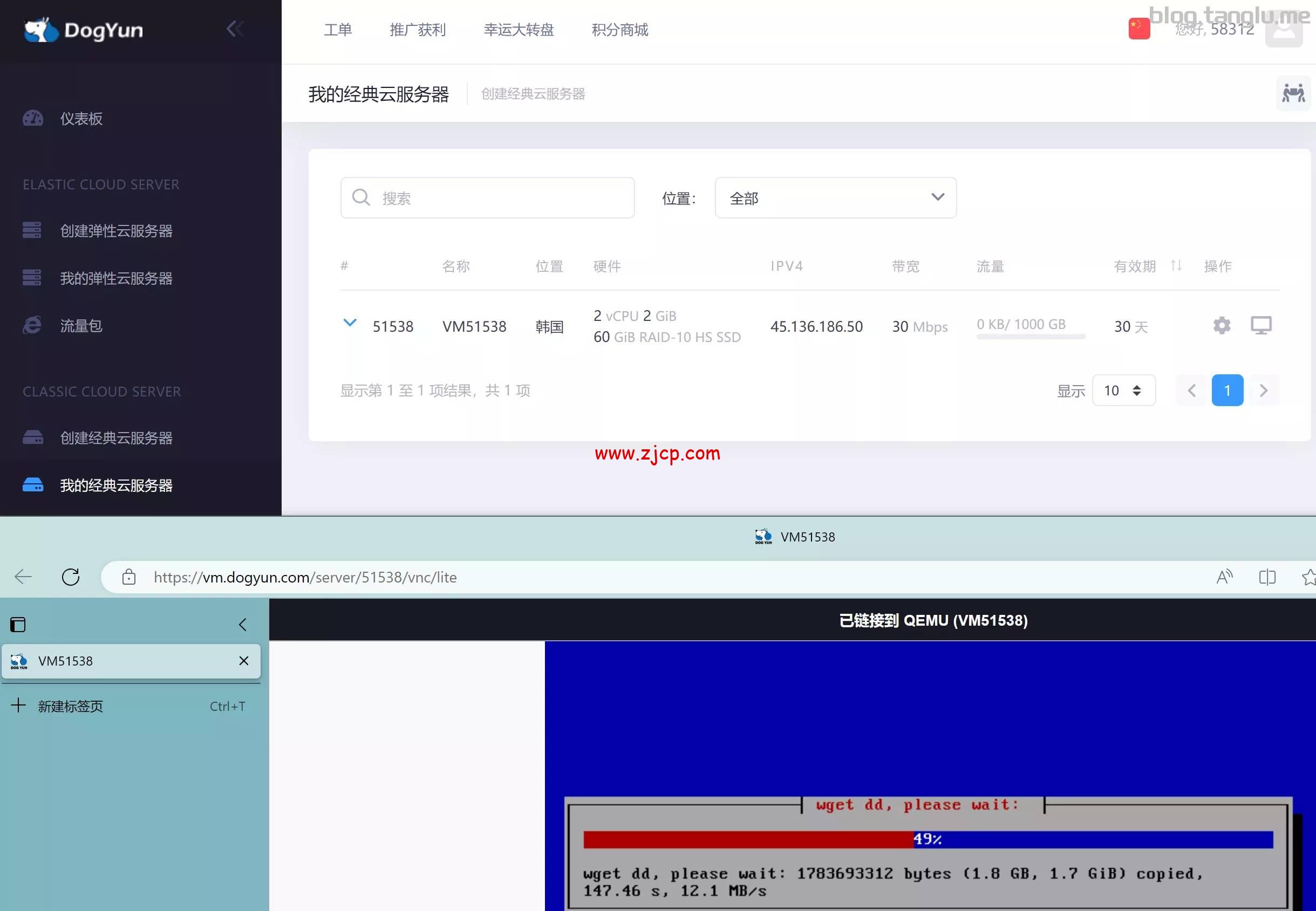Click the blue drive icon beside 我的经典云服务器
This screenshot has height=911, width=1316.
32,484
